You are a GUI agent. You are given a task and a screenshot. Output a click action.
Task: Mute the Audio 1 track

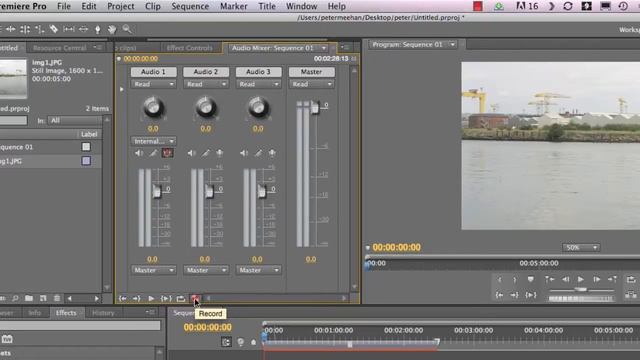[139, 153]
